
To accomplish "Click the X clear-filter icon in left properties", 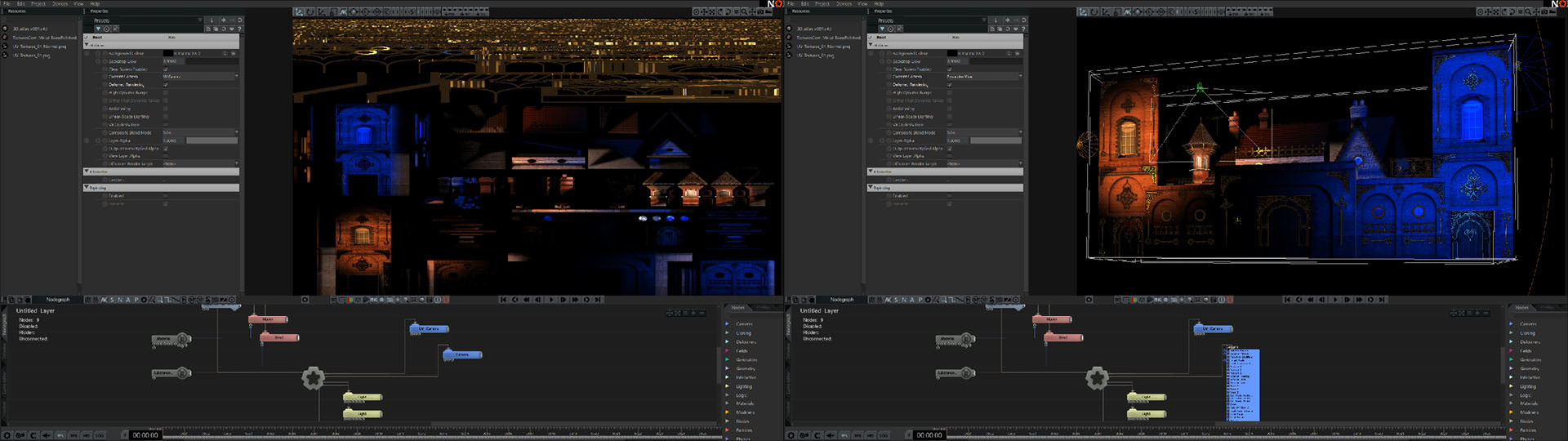I will (x=115, y=29).
